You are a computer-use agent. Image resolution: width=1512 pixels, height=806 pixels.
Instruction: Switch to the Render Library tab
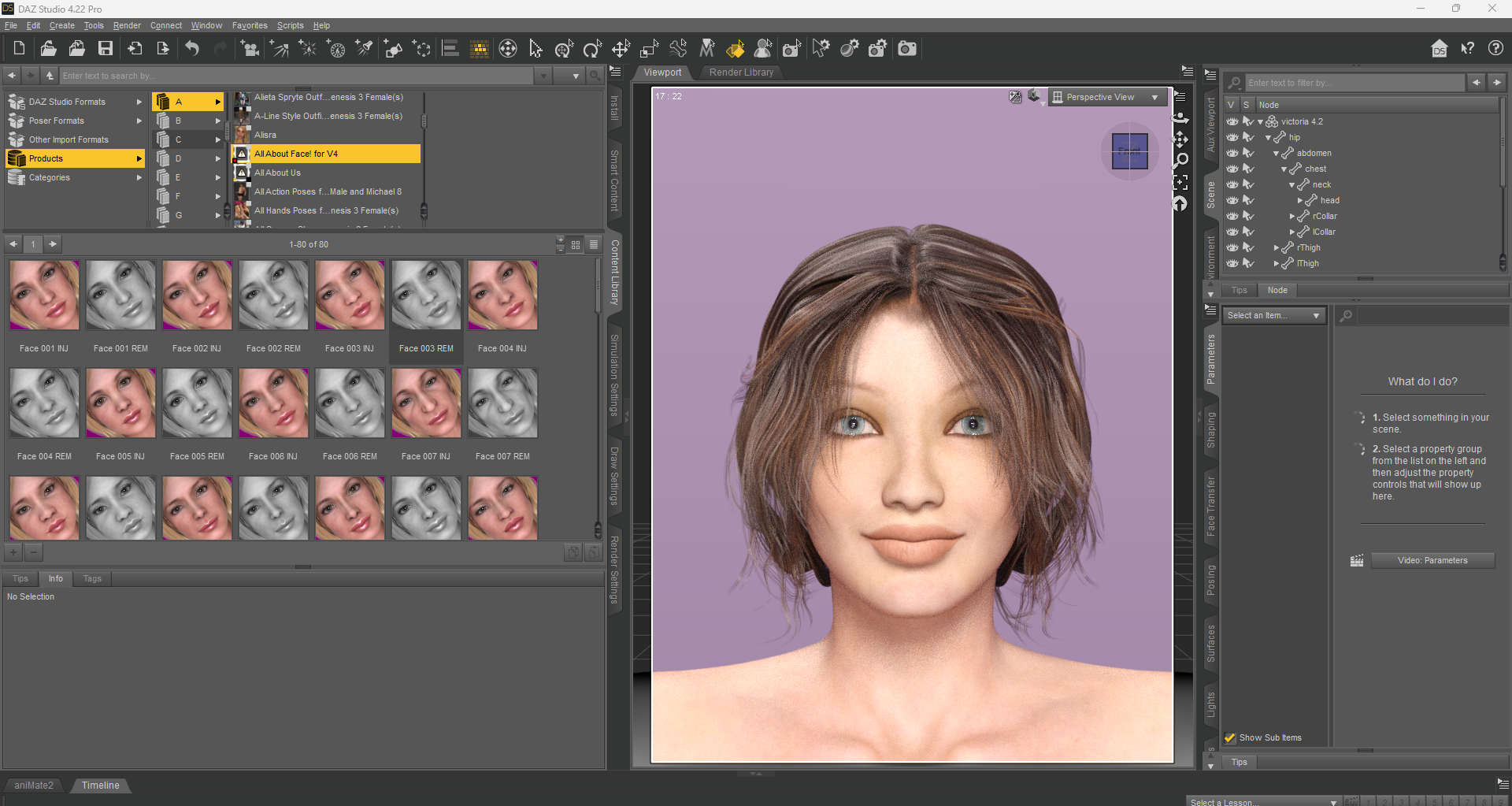(x=741, y=72)
